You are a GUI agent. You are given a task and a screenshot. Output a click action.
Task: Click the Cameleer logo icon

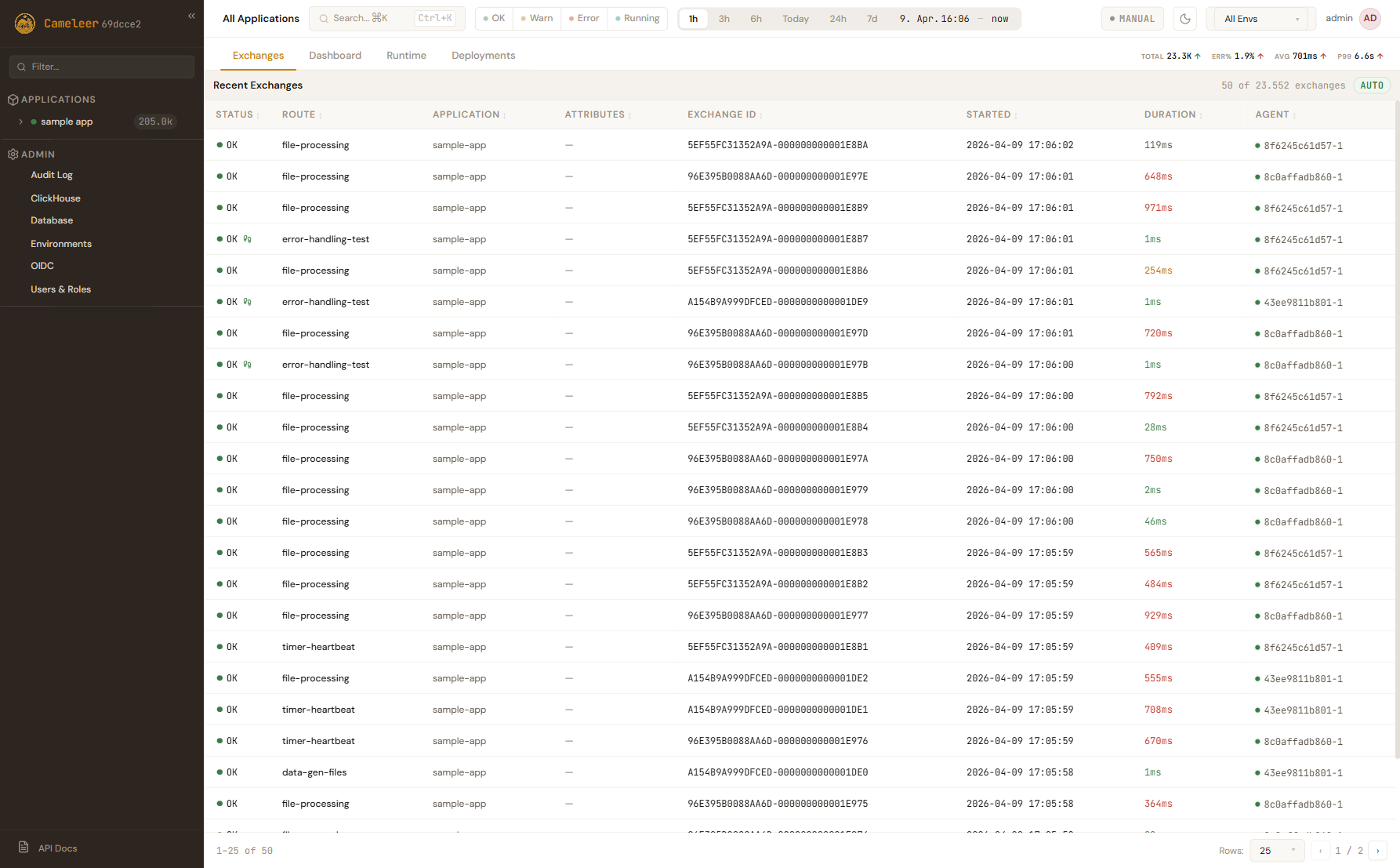tap(25, 24)
